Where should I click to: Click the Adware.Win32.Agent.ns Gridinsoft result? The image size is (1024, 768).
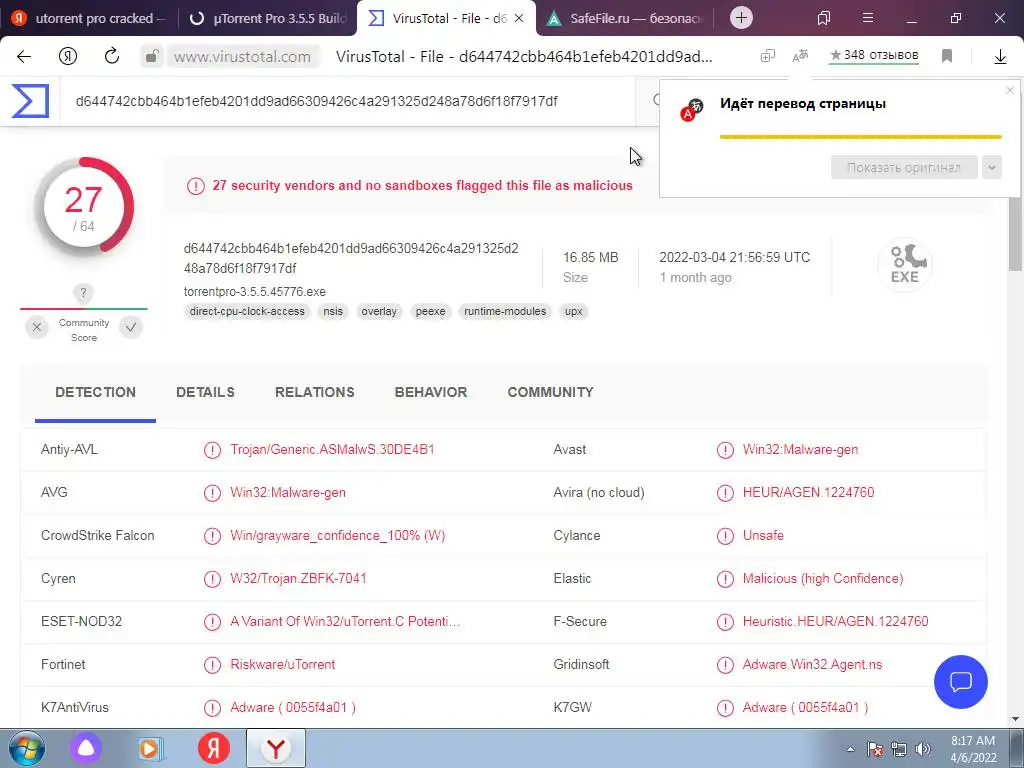coord(812,665)
